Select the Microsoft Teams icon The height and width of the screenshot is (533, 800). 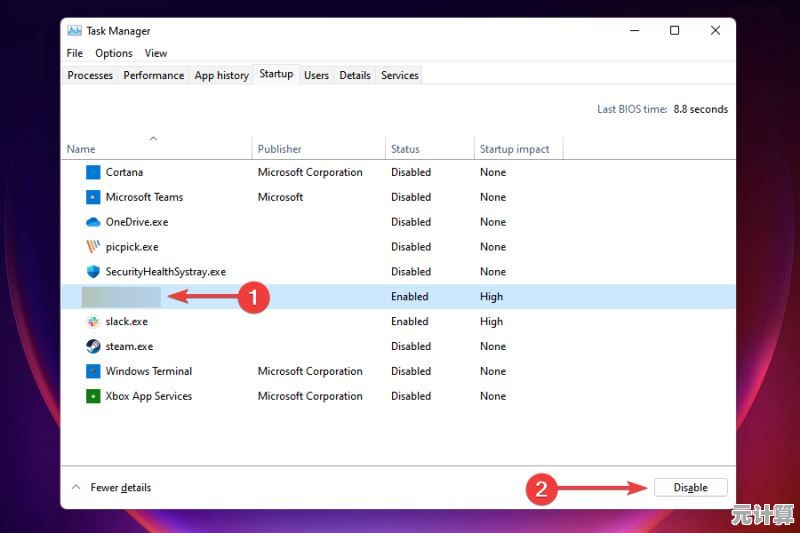pos(93,197)
